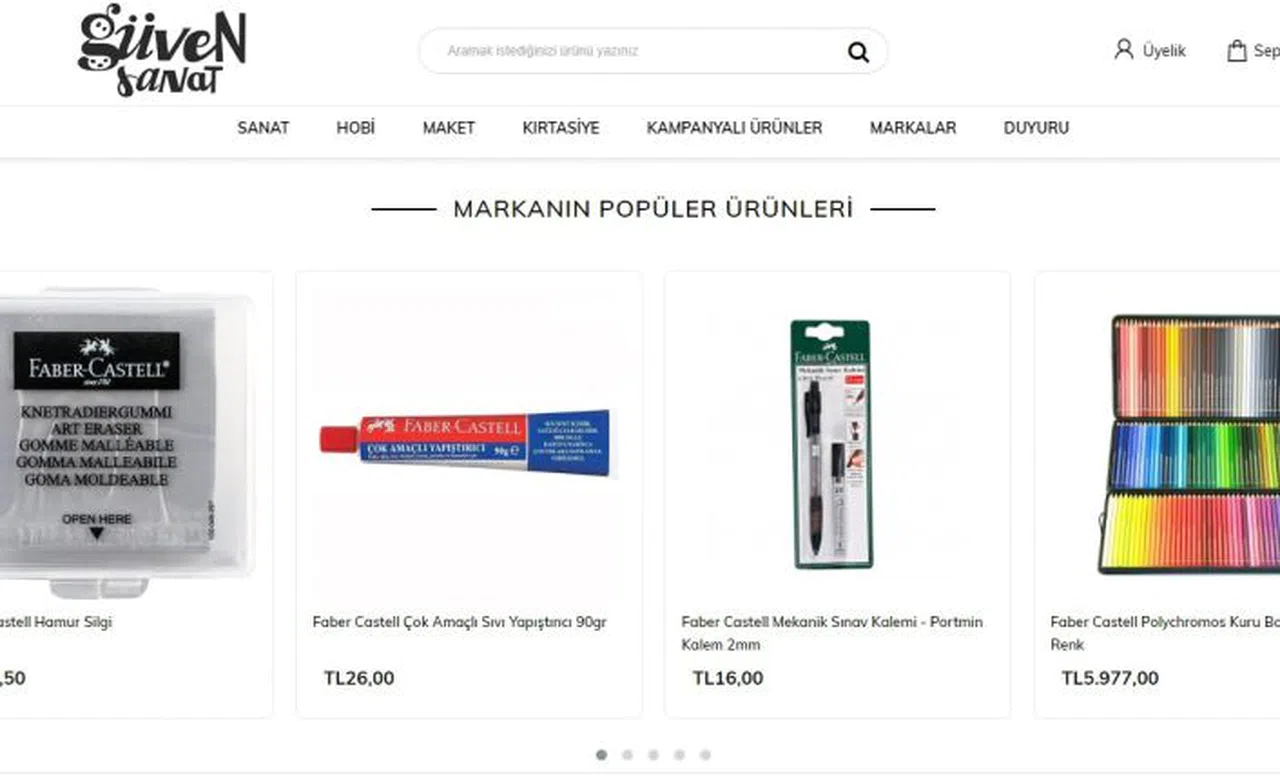Open the shopping bag cart icon
The height and width of the screenshot is (781, 1280).
tap(1237, 50)
